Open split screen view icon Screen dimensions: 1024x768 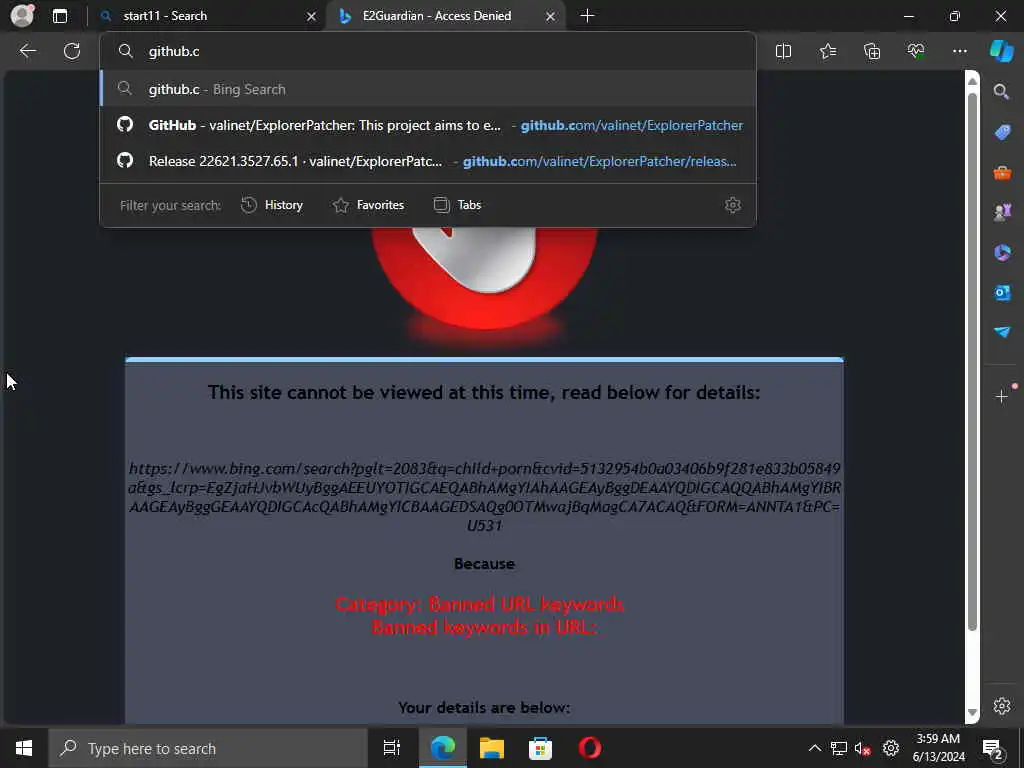click(783, 51)
